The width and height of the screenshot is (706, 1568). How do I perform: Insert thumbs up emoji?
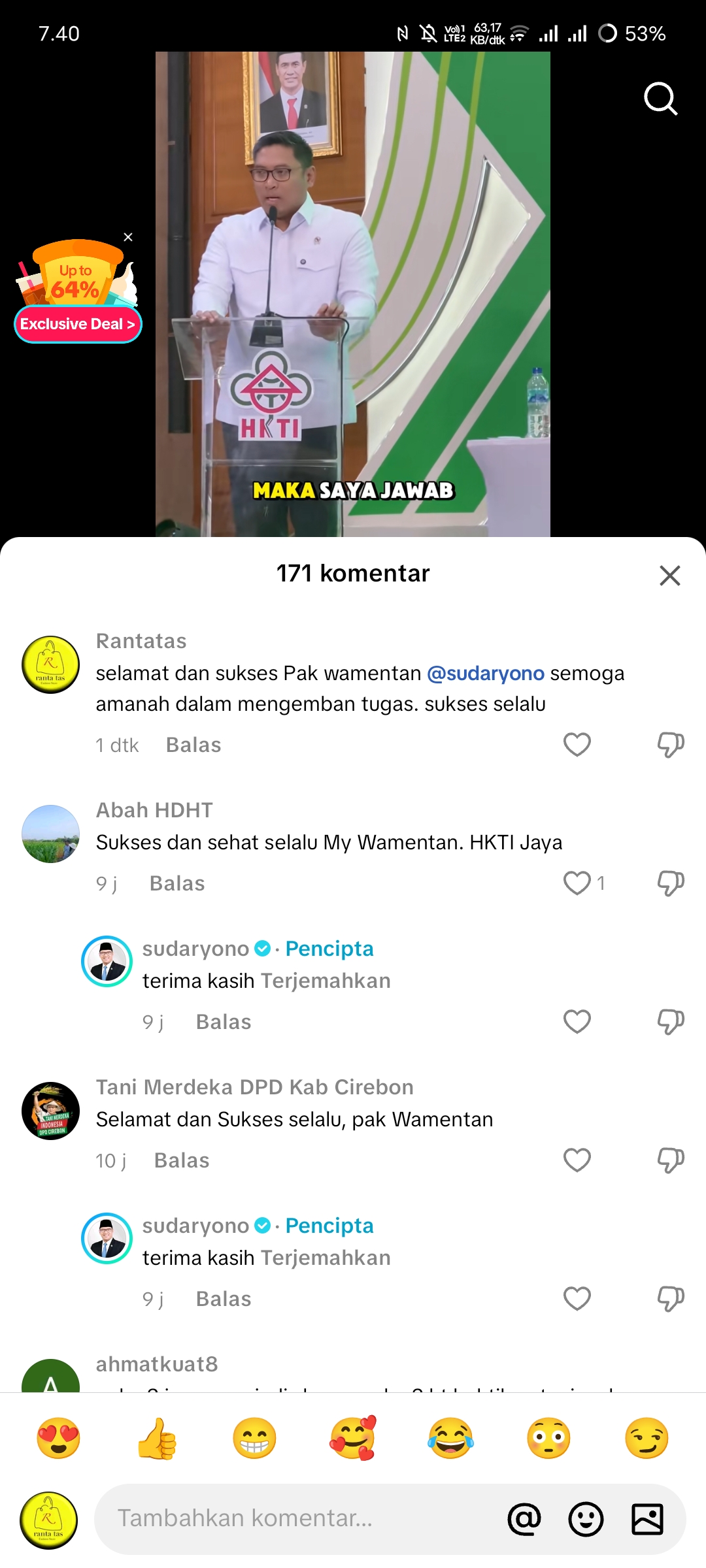pyautogui.click(x=156, y=1438)
